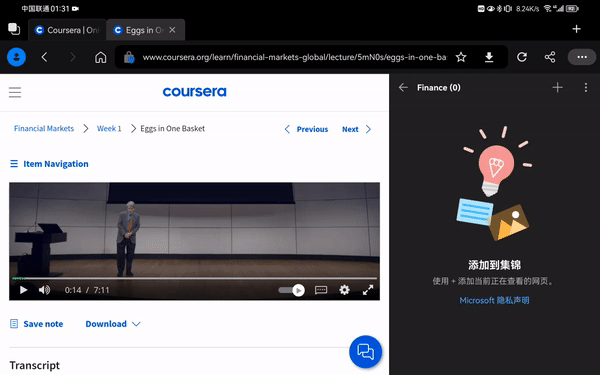Open video settings gear

click(344, 290)
